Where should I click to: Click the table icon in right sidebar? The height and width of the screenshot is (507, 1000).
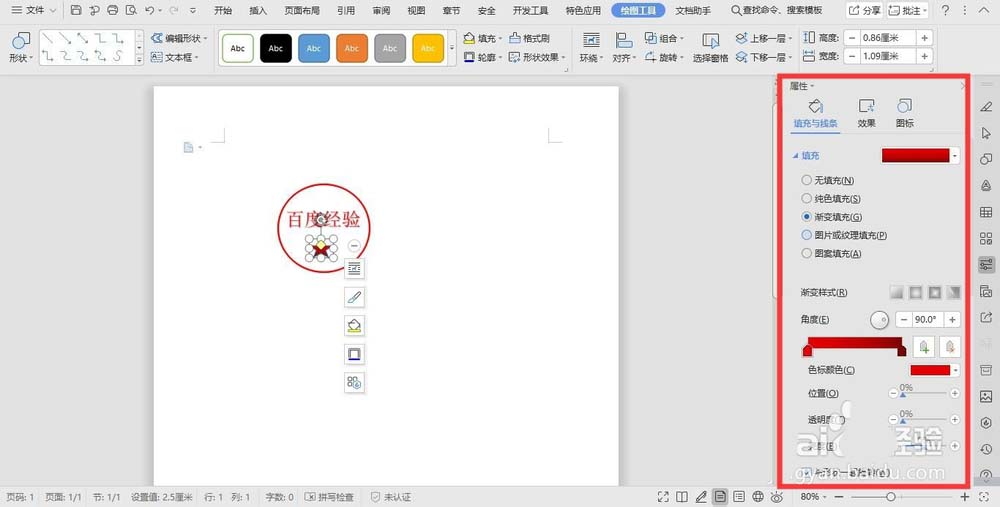click(x=986, y=212)
